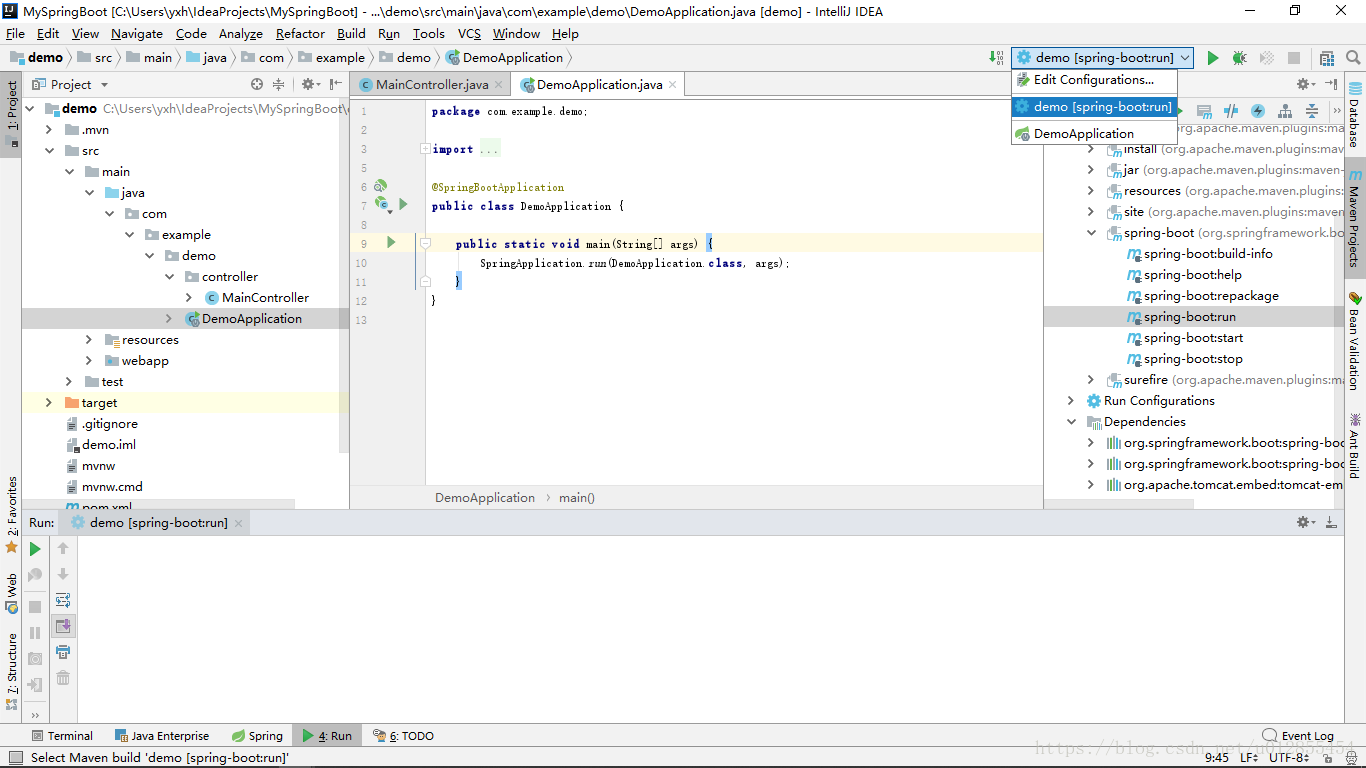The image size is (1366, 768).
Task: Collapse all nodes in Project panel
Action: tap(279, 85)
